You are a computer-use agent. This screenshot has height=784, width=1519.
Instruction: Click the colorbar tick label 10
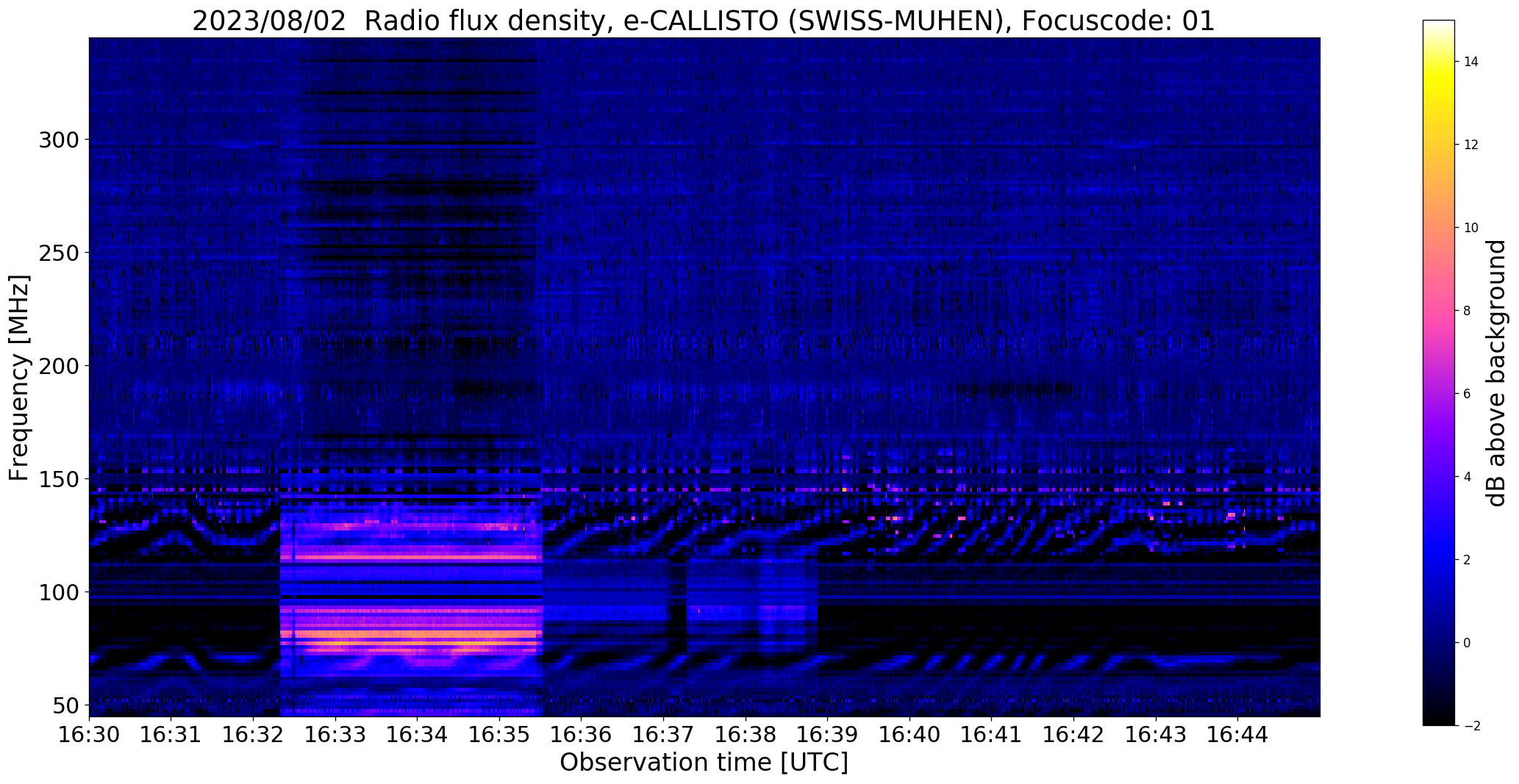click(1470, 228)
